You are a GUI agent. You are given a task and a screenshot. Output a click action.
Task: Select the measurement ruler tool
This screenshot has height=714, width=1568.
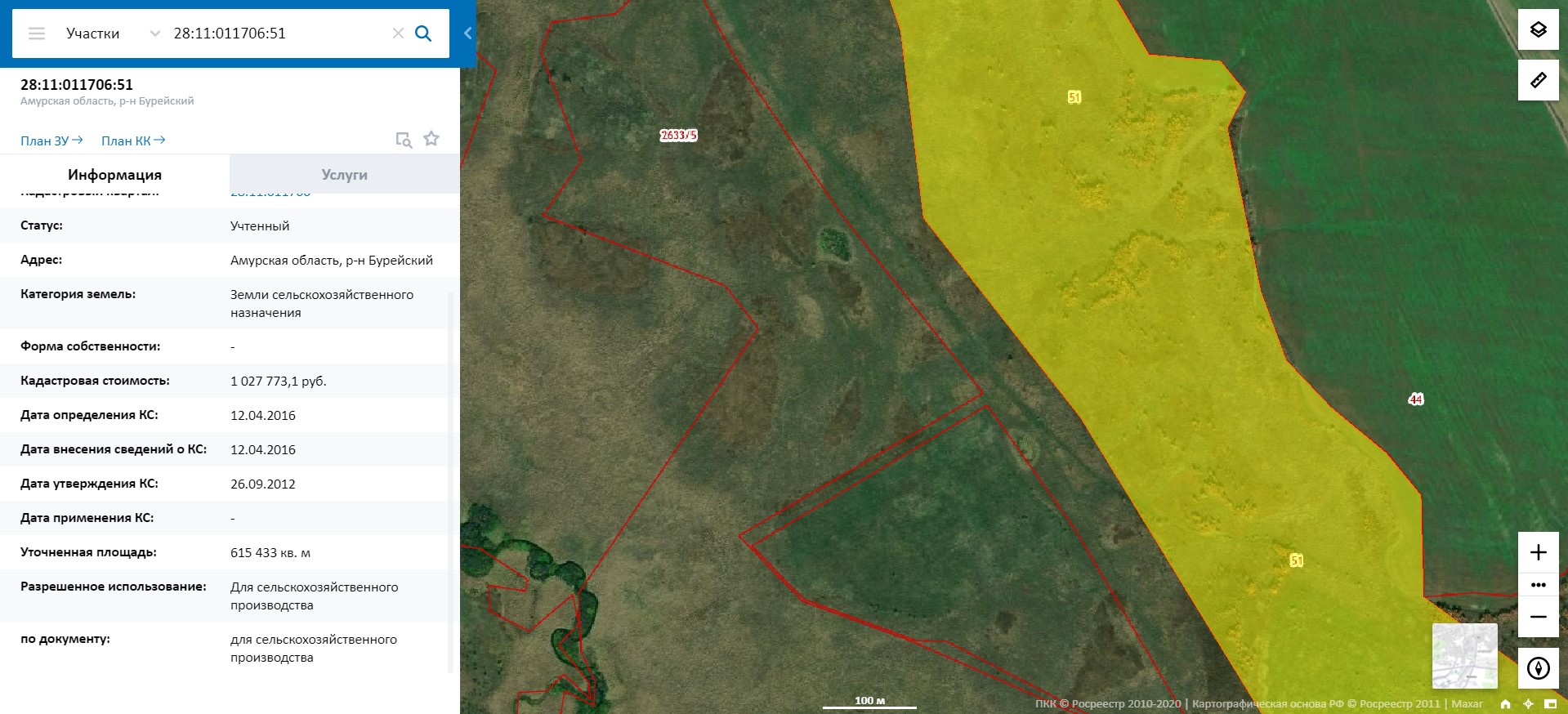(1539, 80)
